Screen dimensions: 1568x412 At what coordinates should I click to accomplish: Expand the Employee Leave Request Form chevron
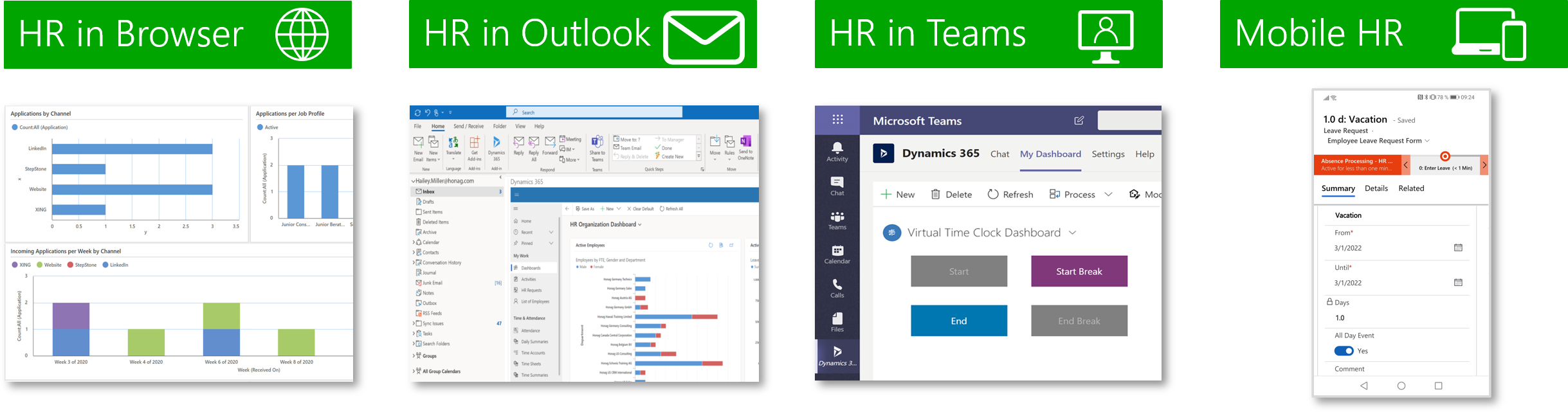(x=1427, y=141)
